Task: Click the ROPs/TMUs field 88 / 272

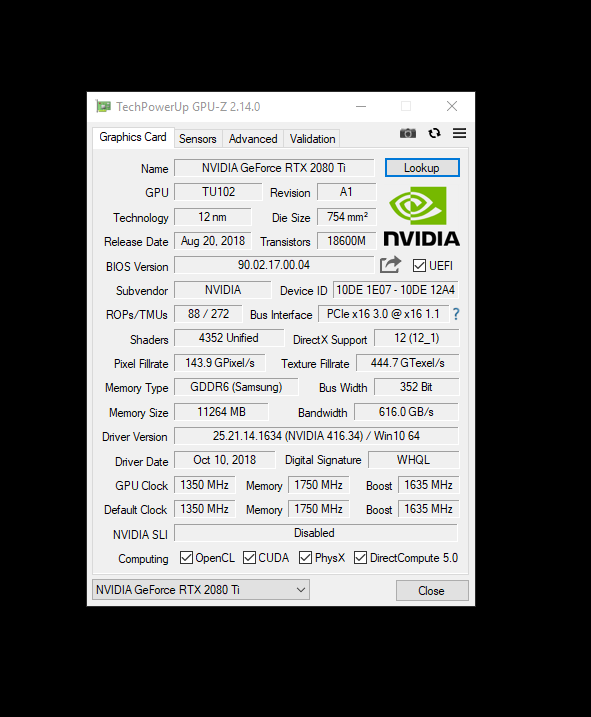Action: pyautogui.click(x=208, y=314)
